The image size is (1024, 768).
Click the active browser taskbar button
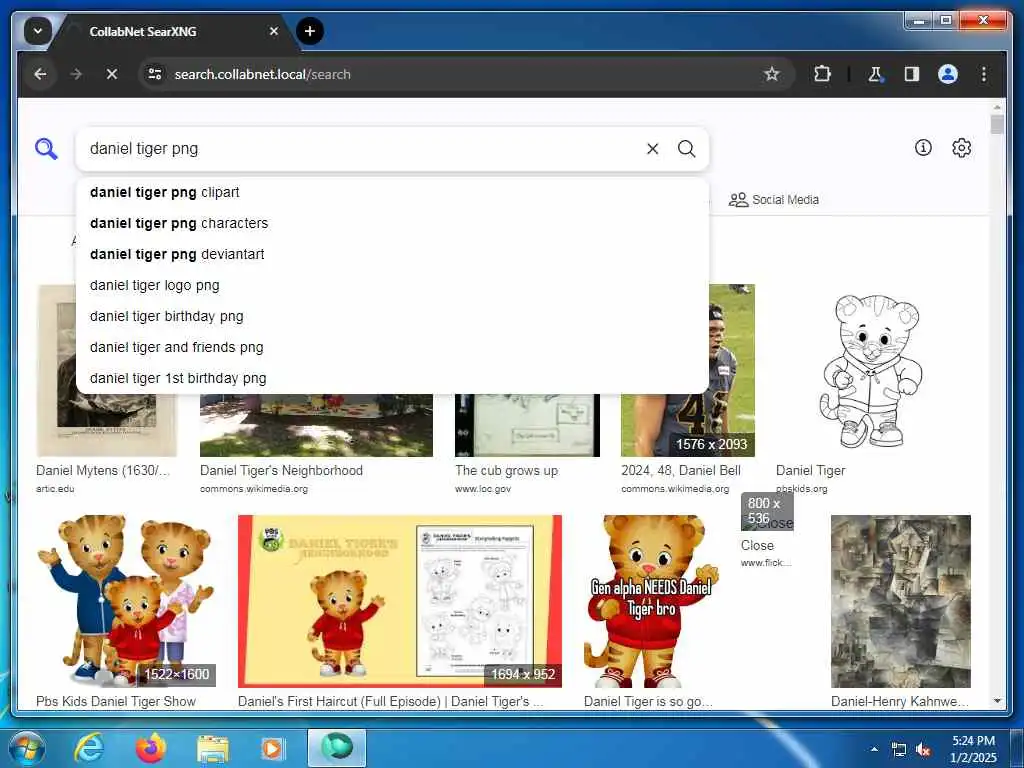coord(336,748)
